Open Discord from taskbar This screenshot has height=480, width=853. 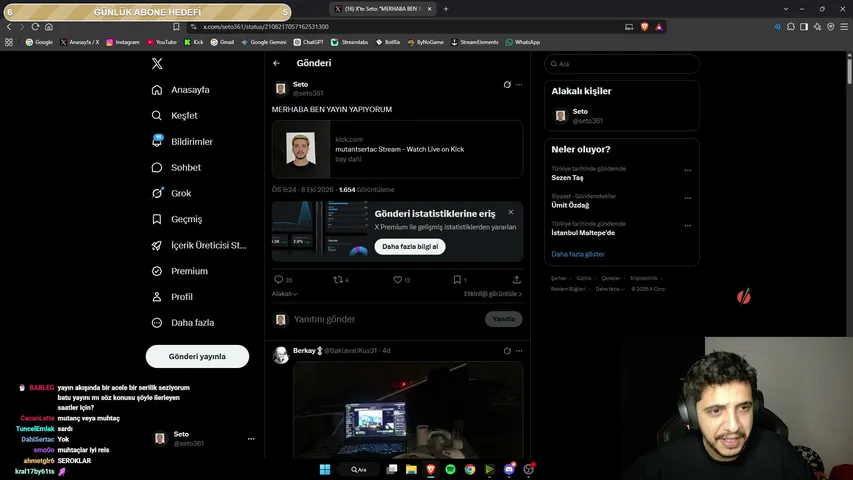[509, 470]
